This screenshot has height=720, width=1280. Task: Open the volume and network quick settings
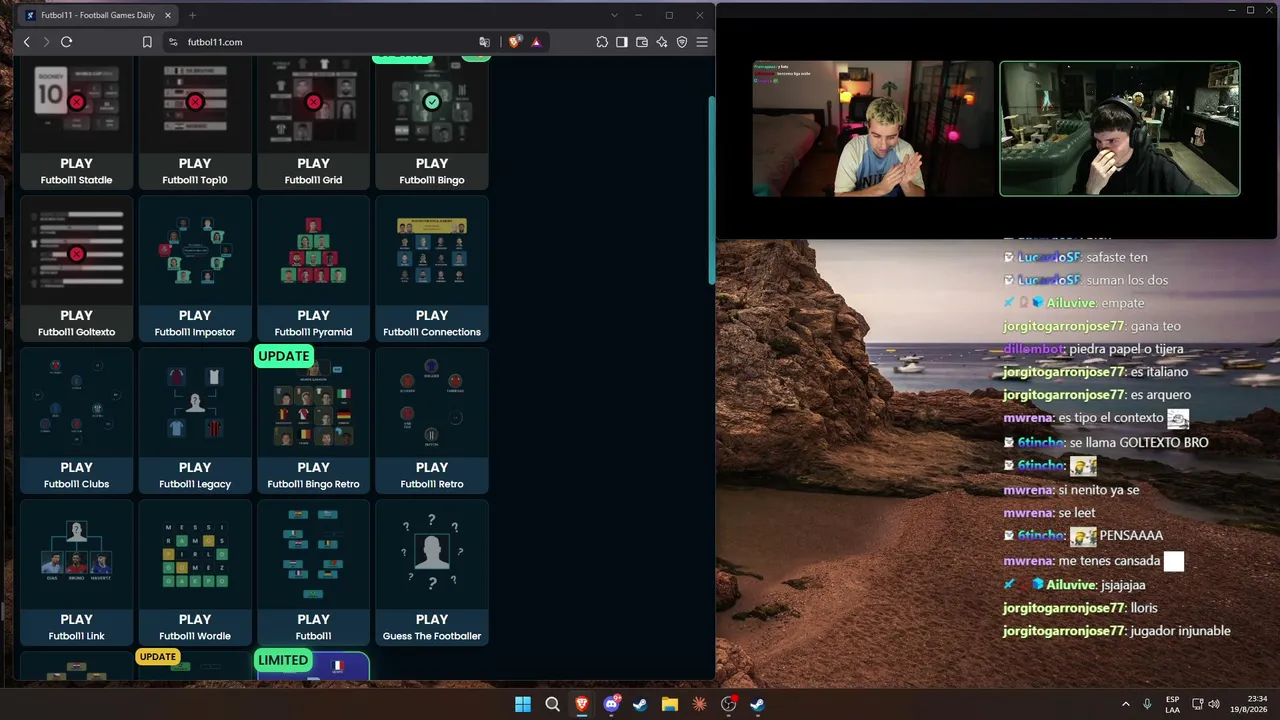pyautogui.click(x=1205, y=704)
